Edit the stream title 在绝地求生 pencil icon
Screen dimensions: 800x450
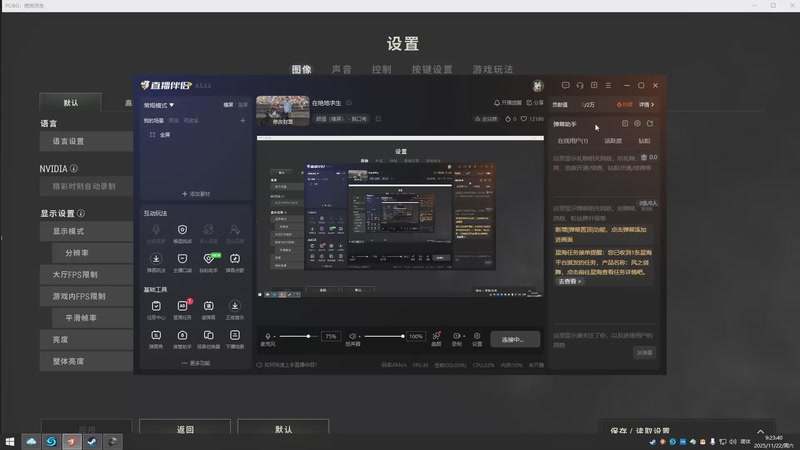point(349,103)
